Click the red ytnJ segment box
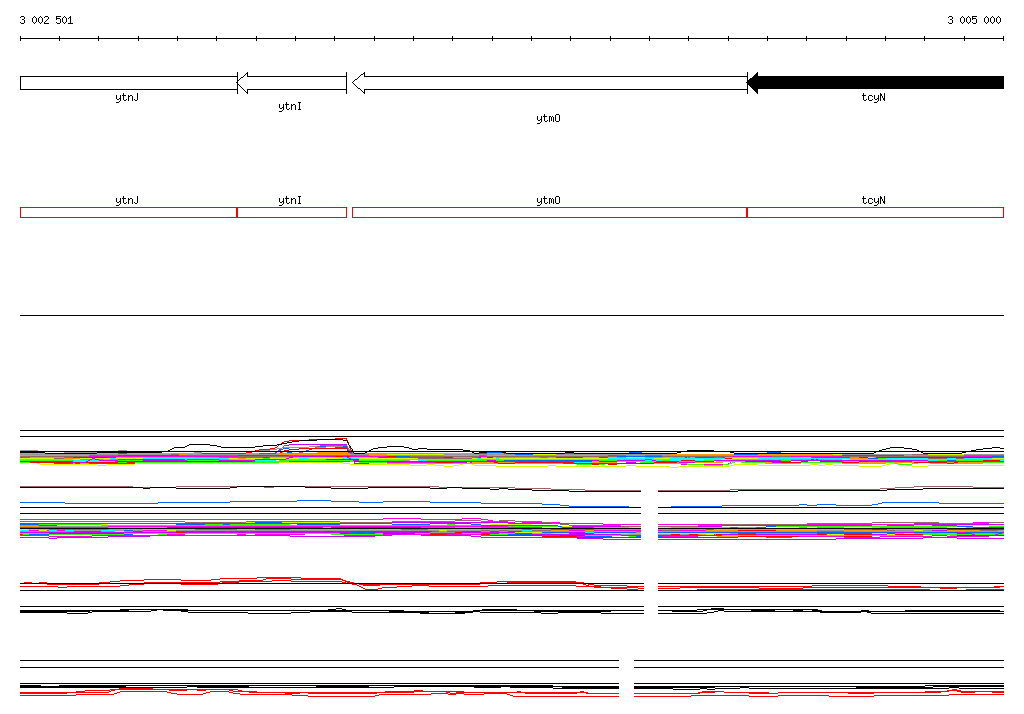1024x714 pixels. 129,212
